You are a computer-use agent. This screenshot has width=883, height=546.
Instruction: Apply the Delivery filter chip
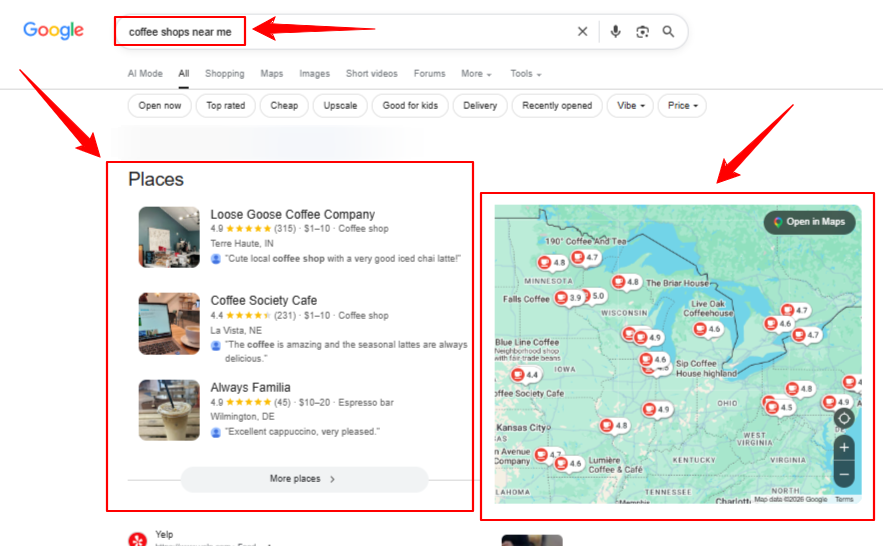[x=480, y=106]
